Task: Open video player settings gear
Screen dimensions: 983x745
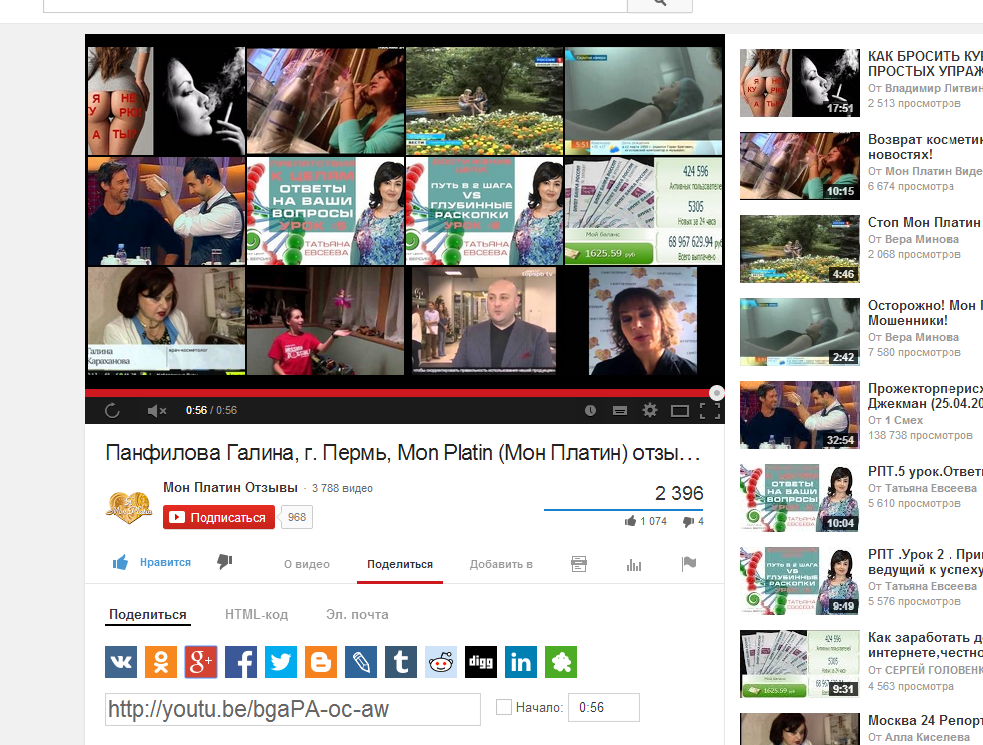Action: pos(650,410)
